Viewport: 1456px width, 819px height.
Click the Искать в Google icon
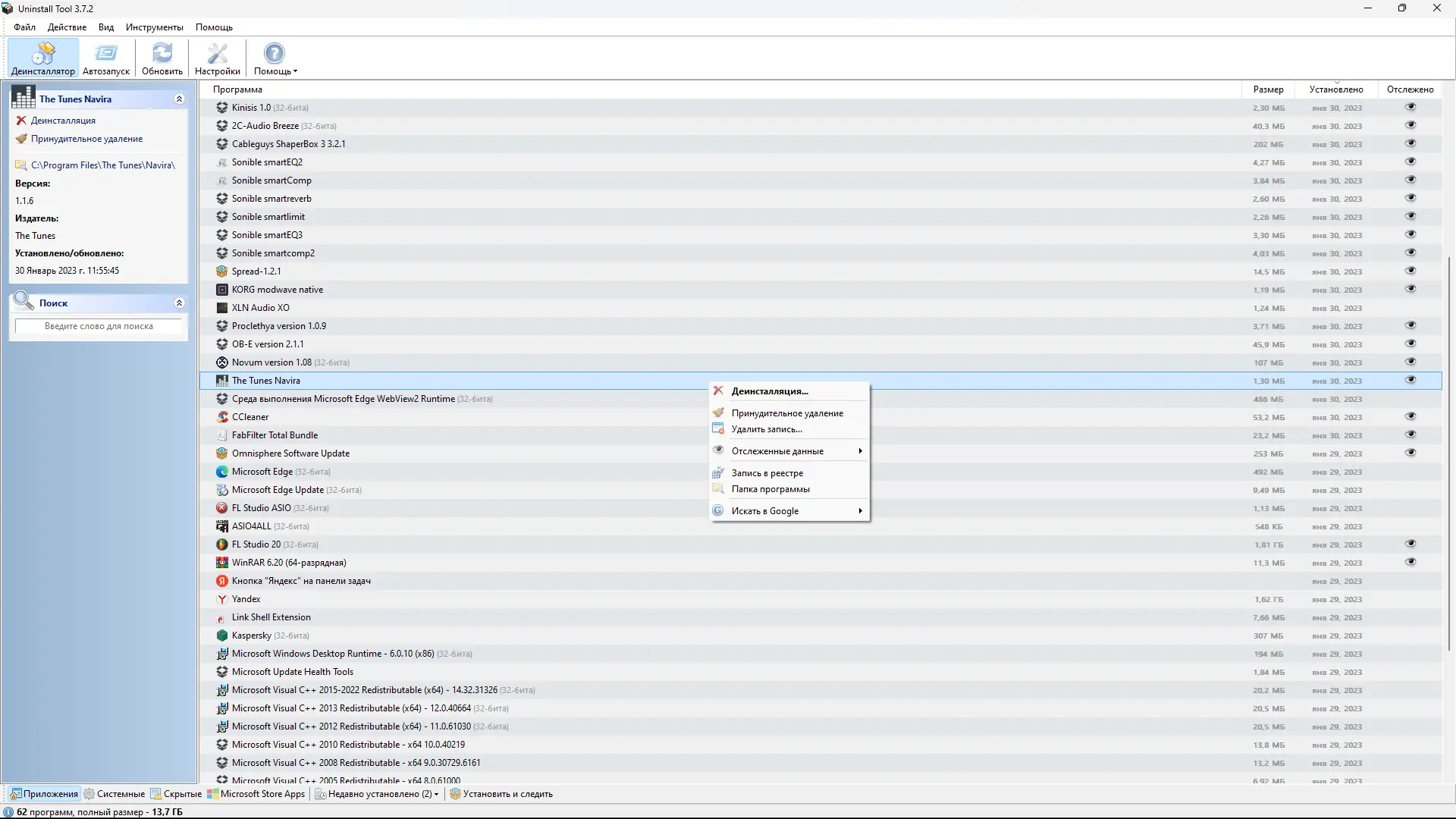click(718, 510)
